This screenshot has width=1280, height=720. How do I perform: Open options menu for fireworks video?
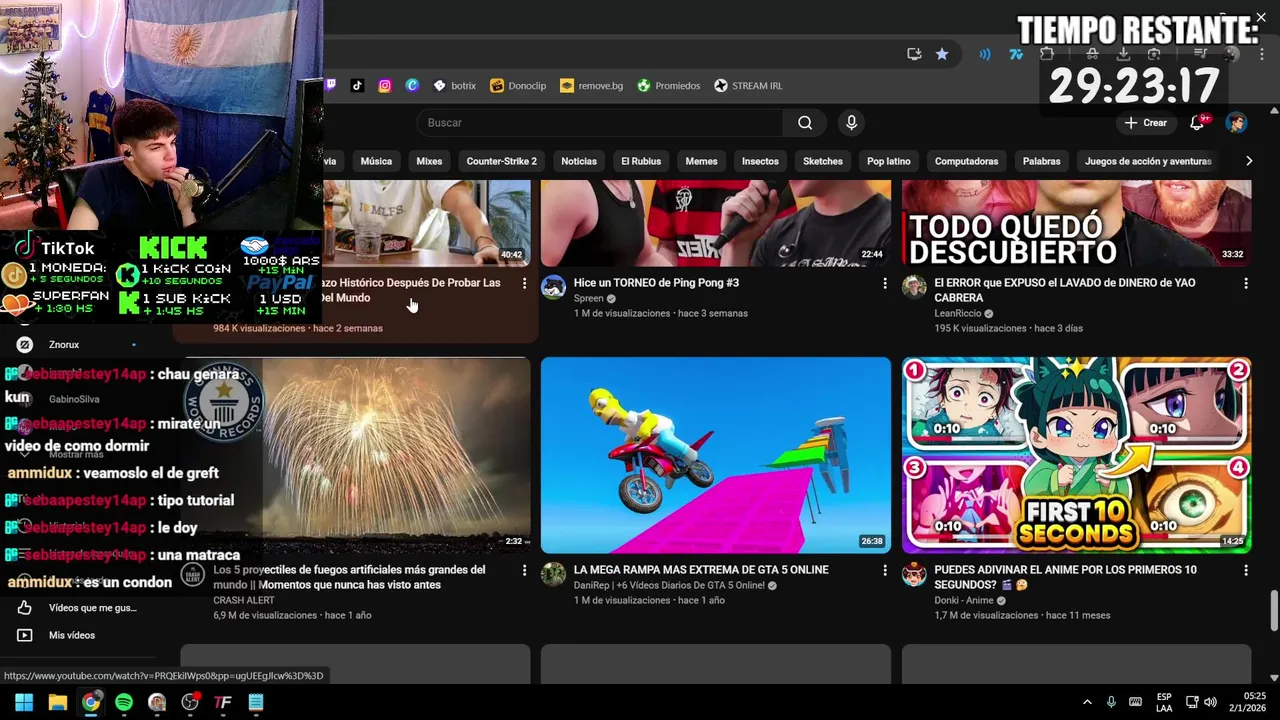click(524, 571)
